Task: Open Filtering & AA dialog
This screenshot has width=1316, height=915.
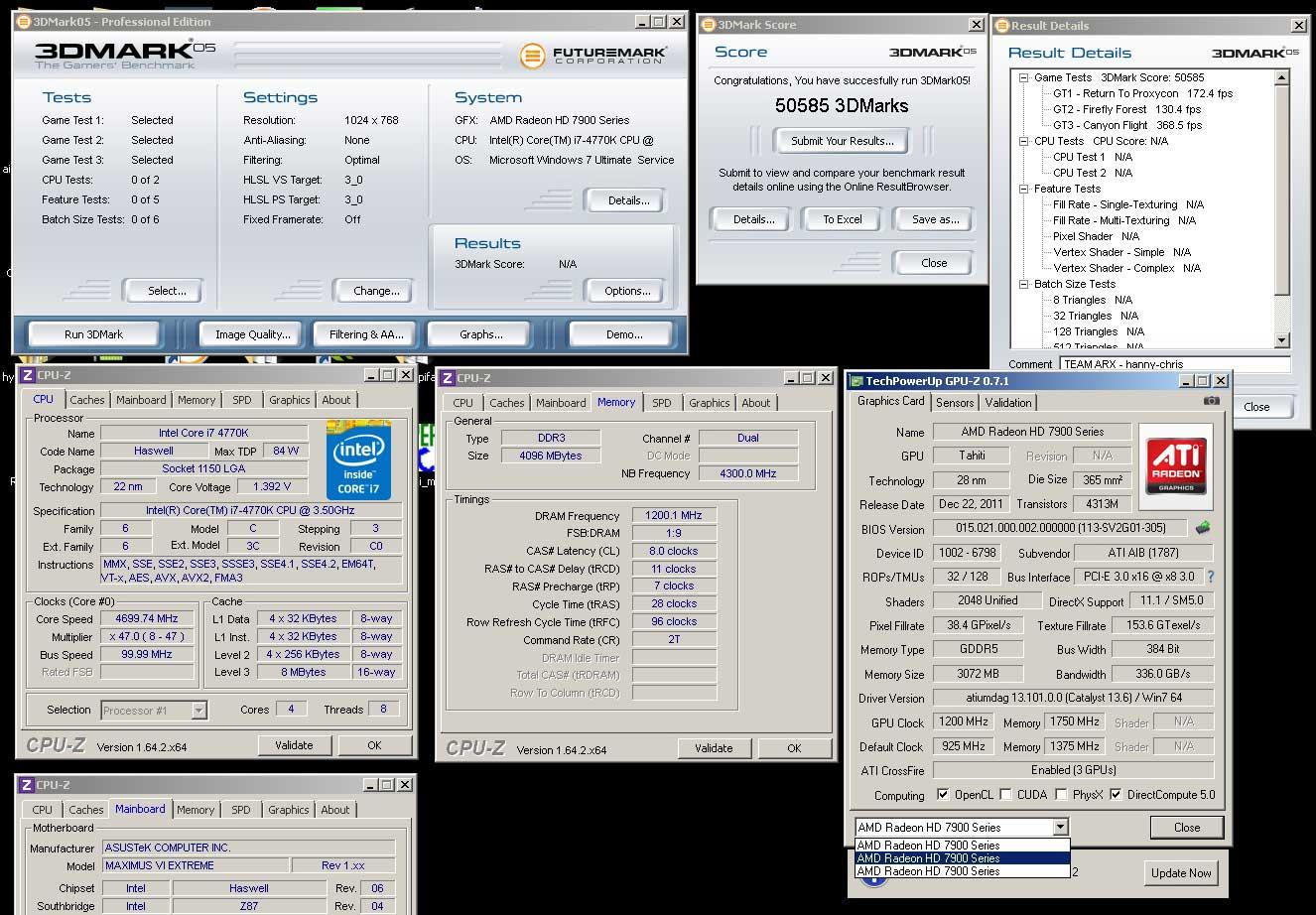Action: click(366, 334)
